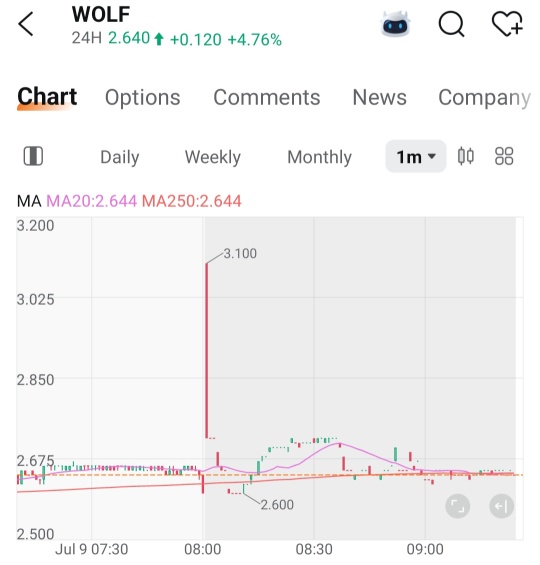Toggle the split panel layout icon

pos(33,156)
